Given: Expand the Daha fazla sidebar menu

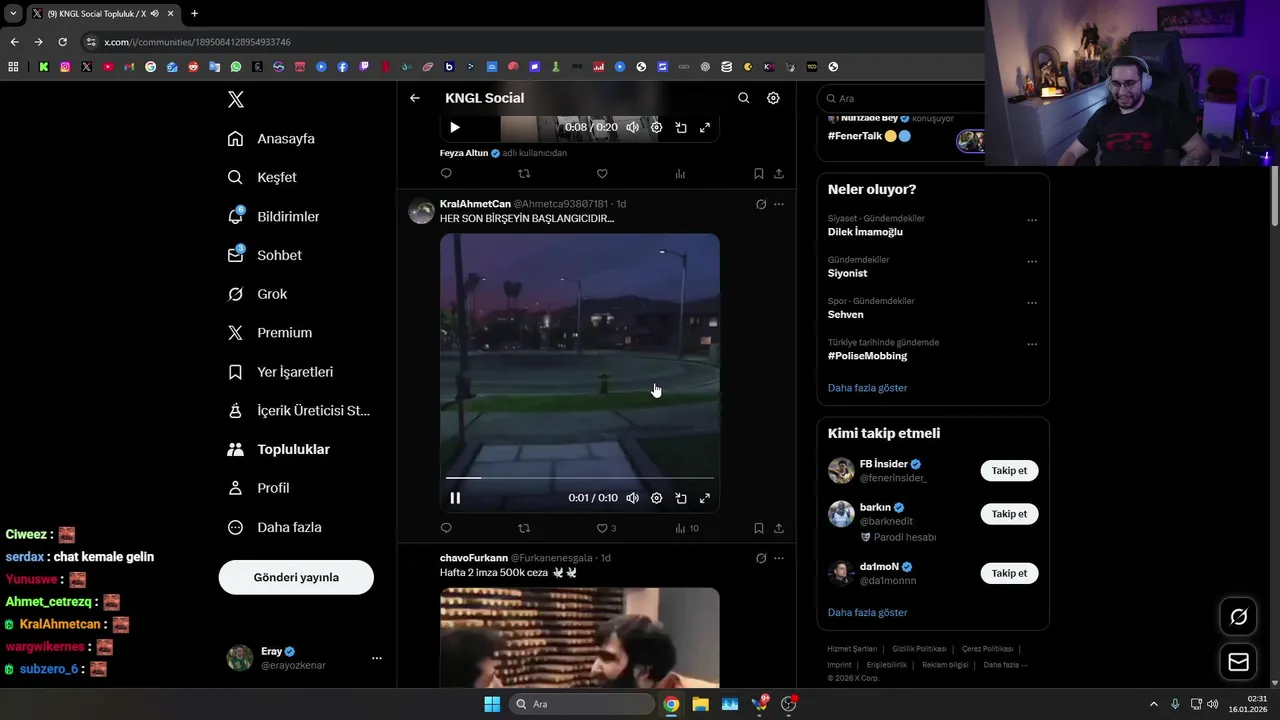Looking at the screenshot, I should point(274,527).
